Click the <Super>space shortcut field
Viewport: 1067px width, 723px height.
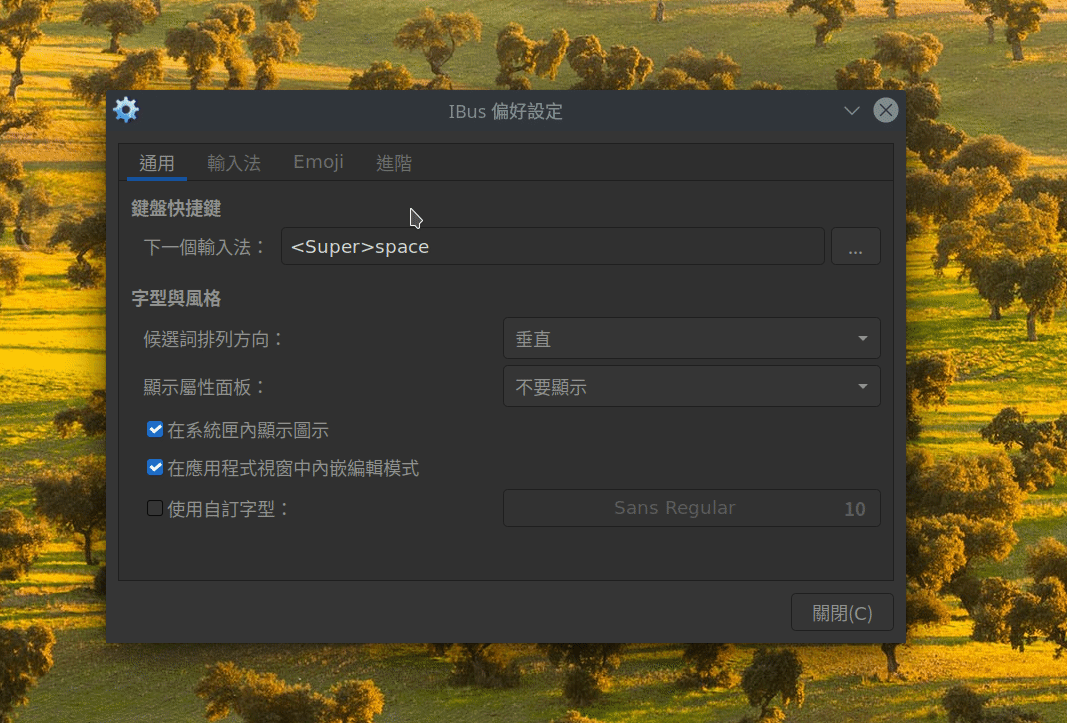pyautogui.click(x=553, y=246)
